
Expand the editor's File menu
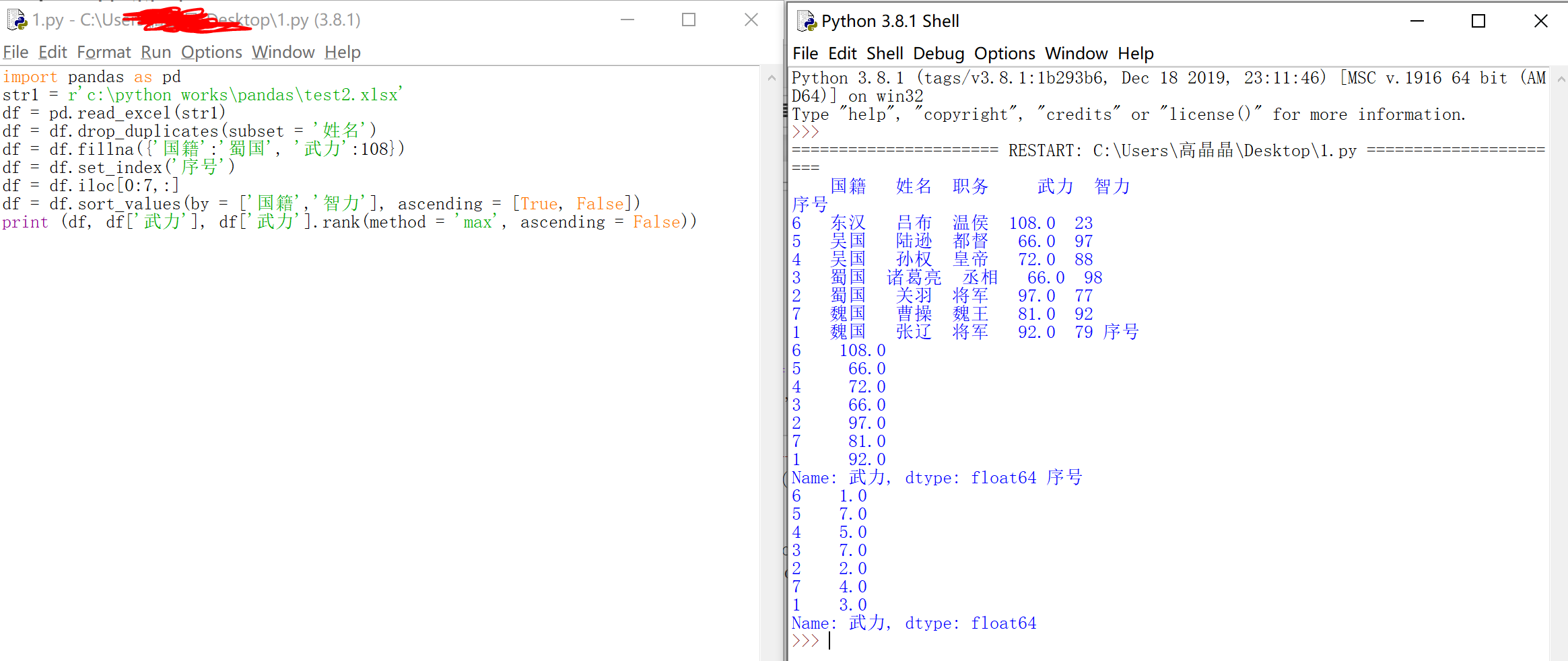pos(15,53)
